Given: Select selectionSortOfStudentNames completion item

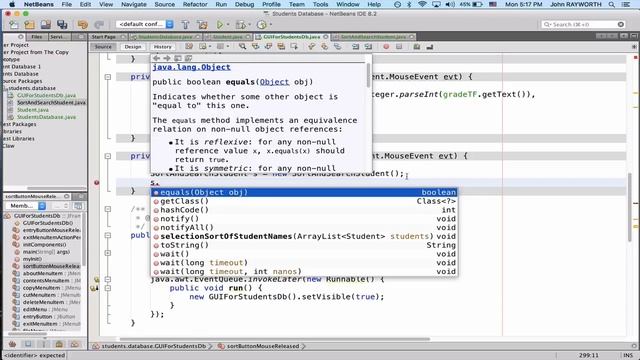Looking at the screenshot, I should [x=304, y=236].
